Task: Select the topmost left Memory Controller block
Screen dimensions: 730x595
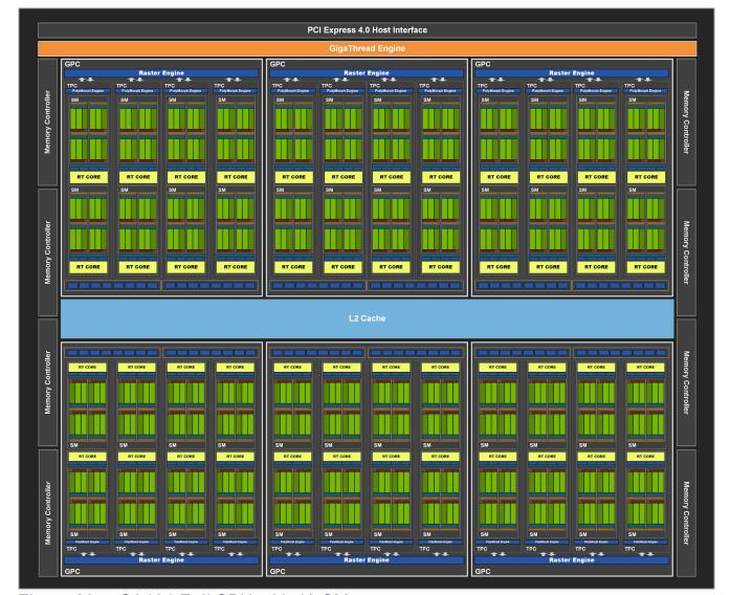Action: tap(47, 122)
